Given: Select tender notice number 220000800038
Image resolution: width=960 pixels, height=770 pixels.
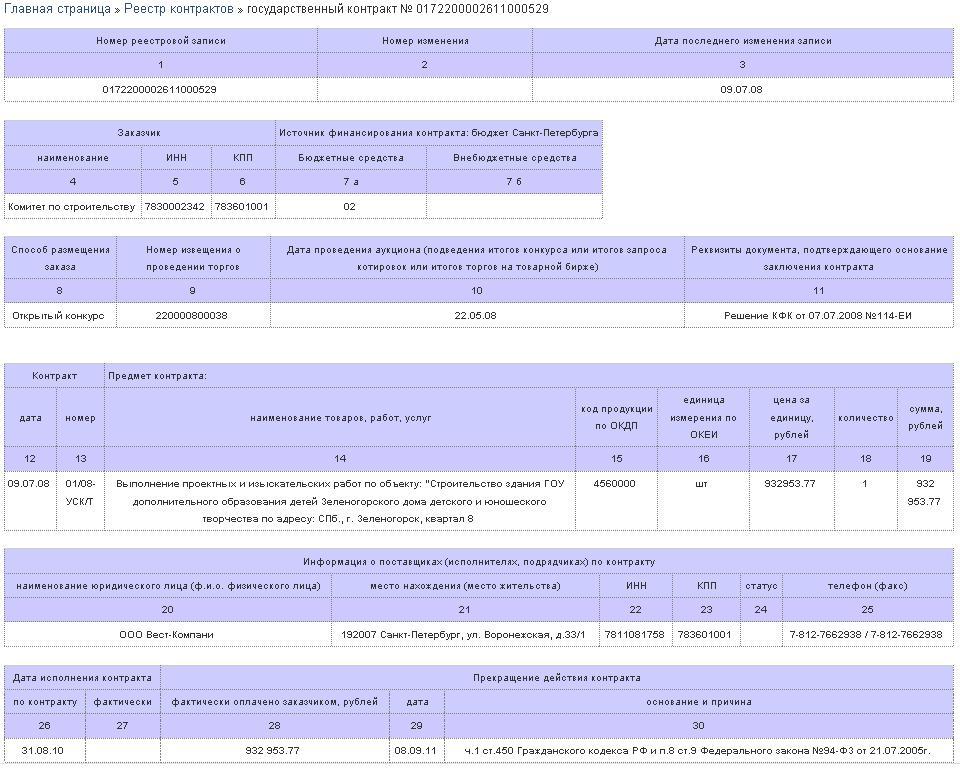Looking at the screenshot, I should 192,316.
